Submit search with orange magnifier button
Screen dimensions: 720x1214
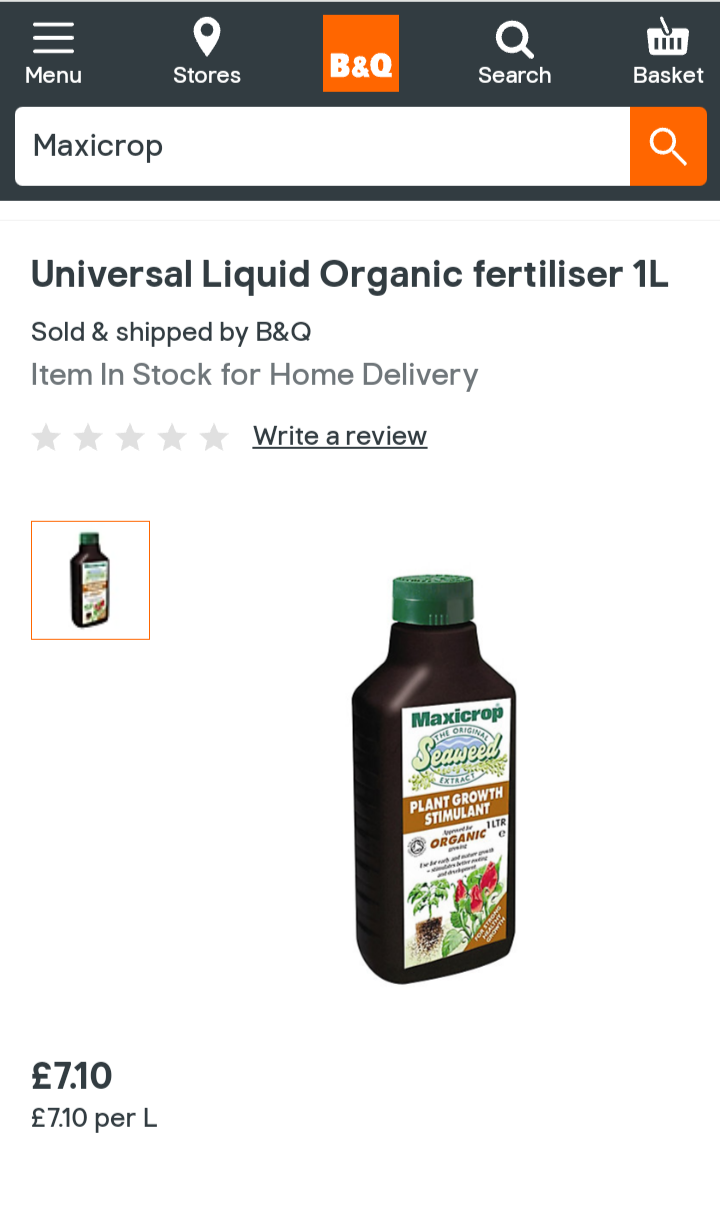tap(668, 146)
